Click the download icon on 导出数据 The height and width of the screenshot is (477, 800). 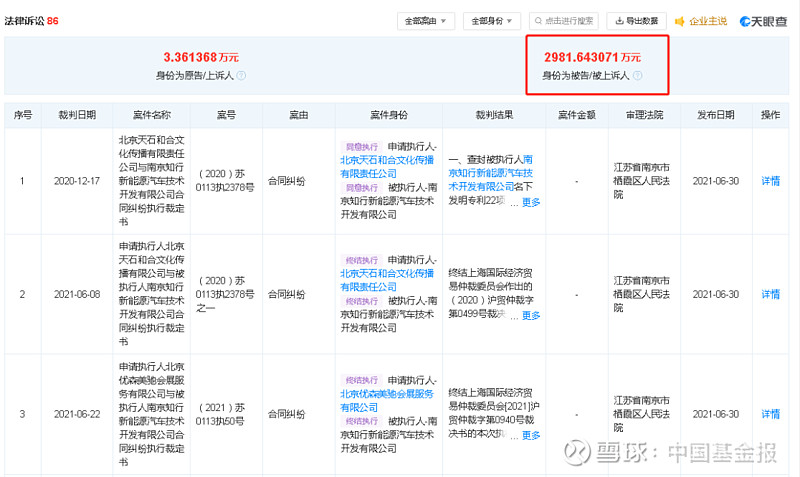[x=619, y=21]
